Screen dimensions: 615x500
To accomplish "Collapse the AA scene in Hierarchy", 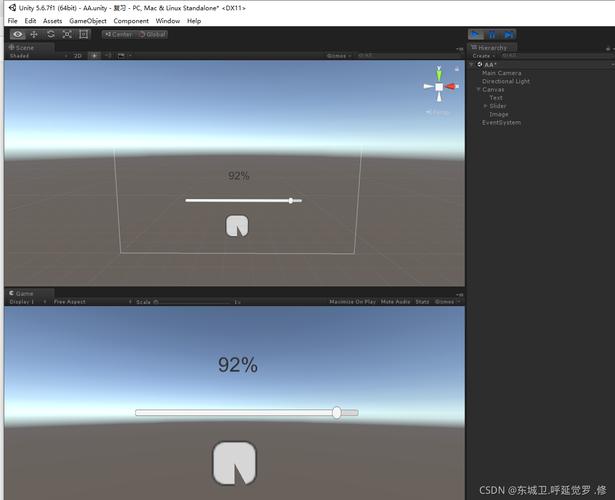I will tap(472, 65).
